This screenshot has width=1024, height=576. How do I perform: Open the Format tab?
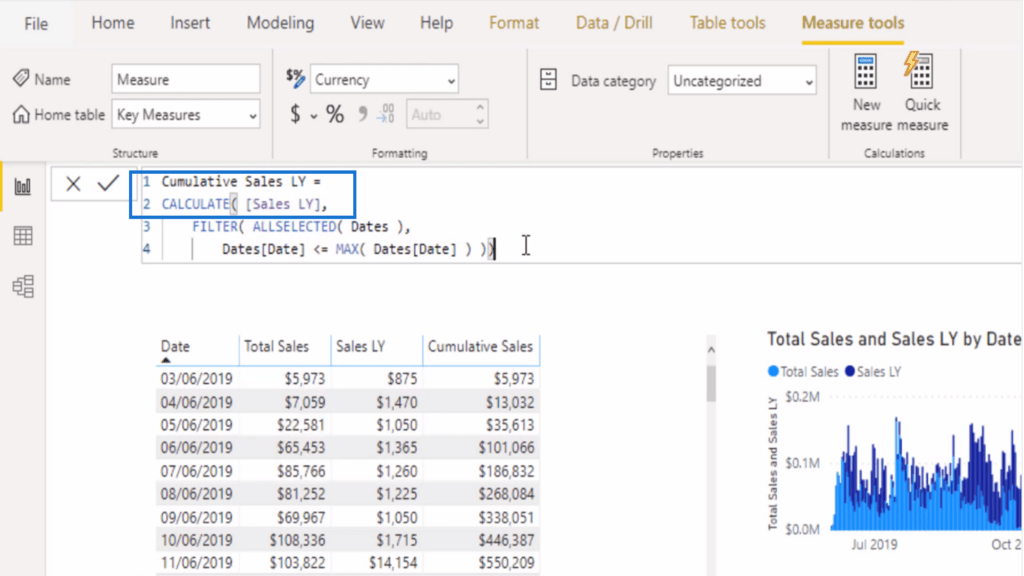click(514, 23)
